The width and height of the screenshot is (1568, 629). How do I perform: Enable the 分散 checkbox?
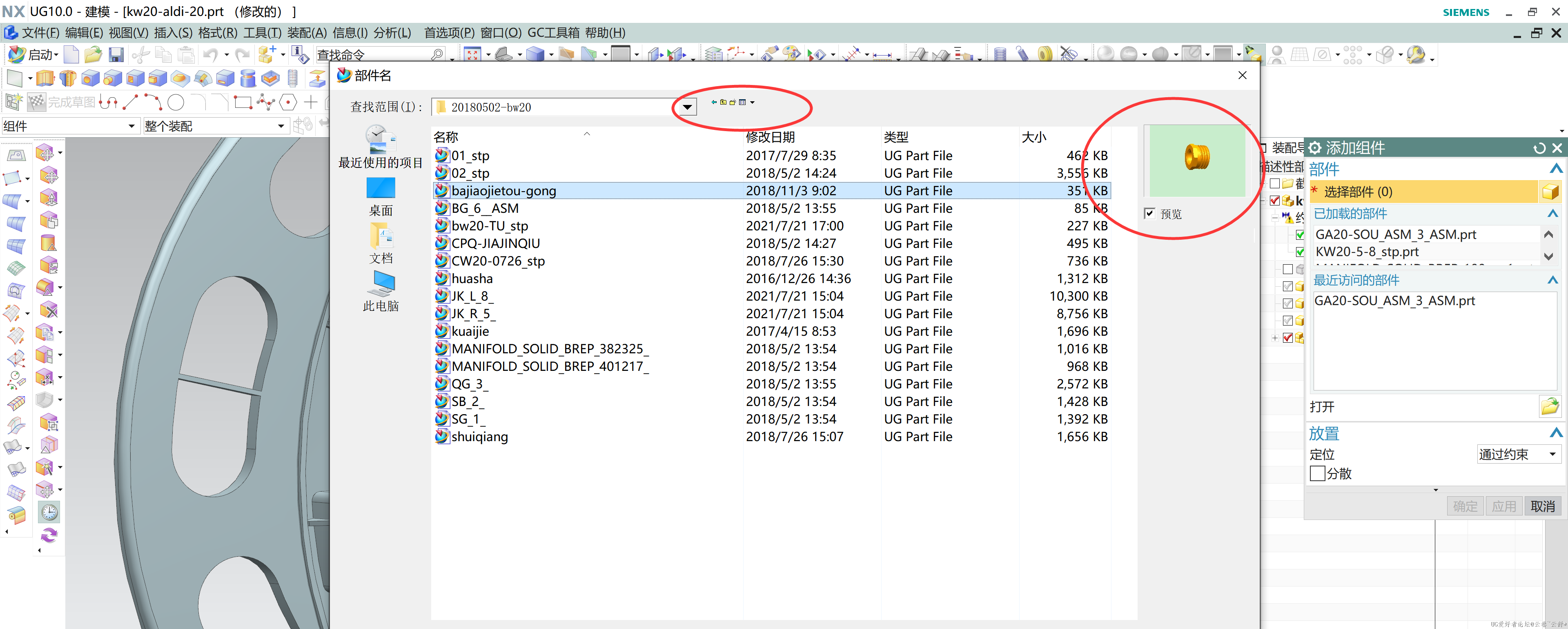(1317, 473)
